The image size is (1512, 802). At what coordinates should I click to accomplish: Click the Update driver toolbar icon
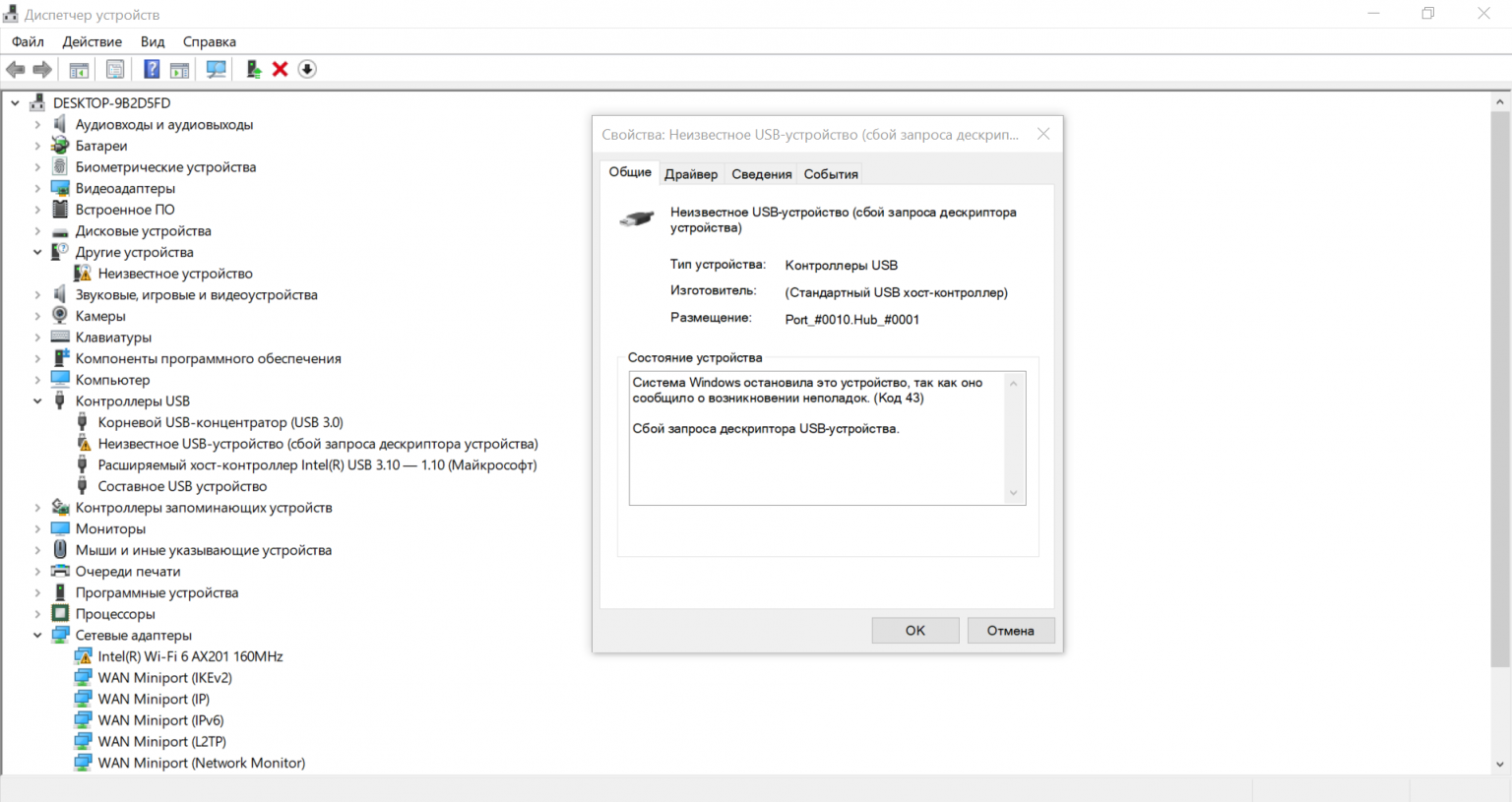click(x=253, y=69)
